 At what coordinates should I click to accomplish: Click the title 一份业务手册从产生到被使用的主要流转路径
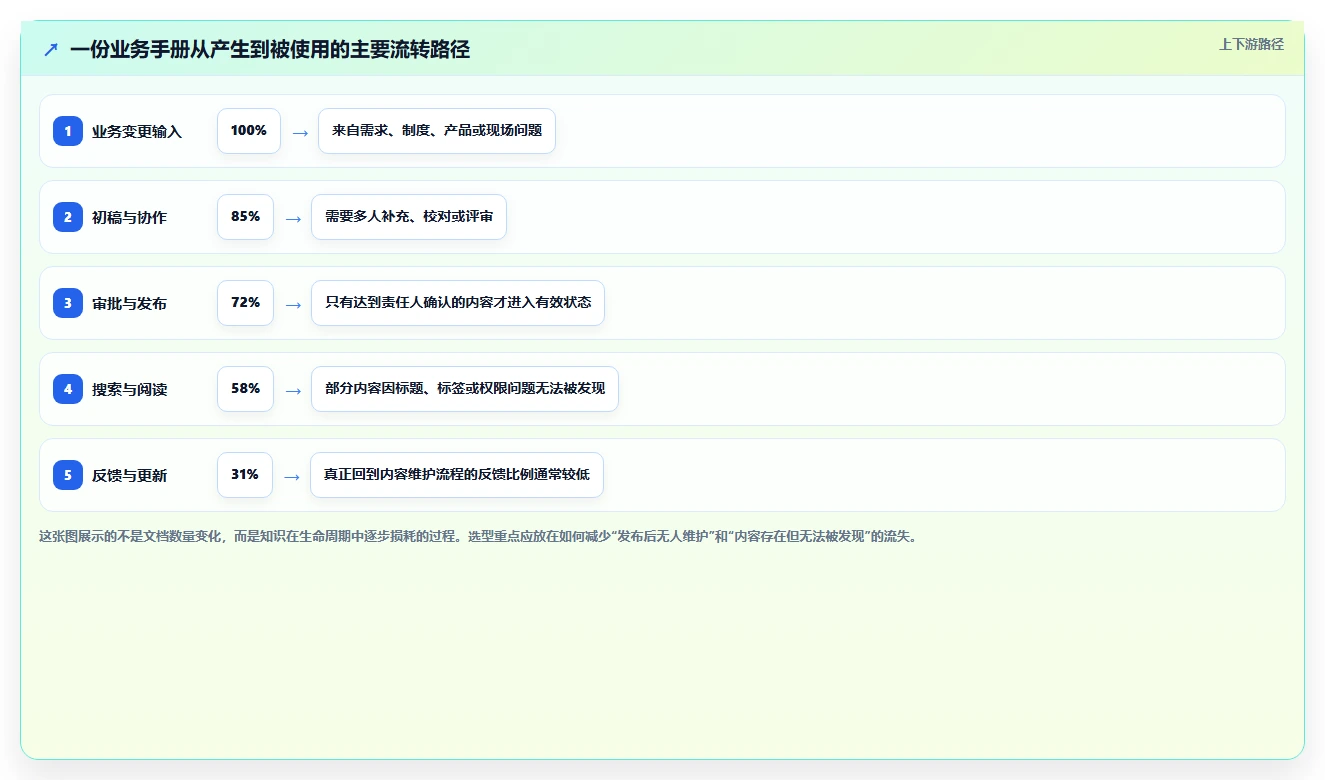(x=270, y=49)
